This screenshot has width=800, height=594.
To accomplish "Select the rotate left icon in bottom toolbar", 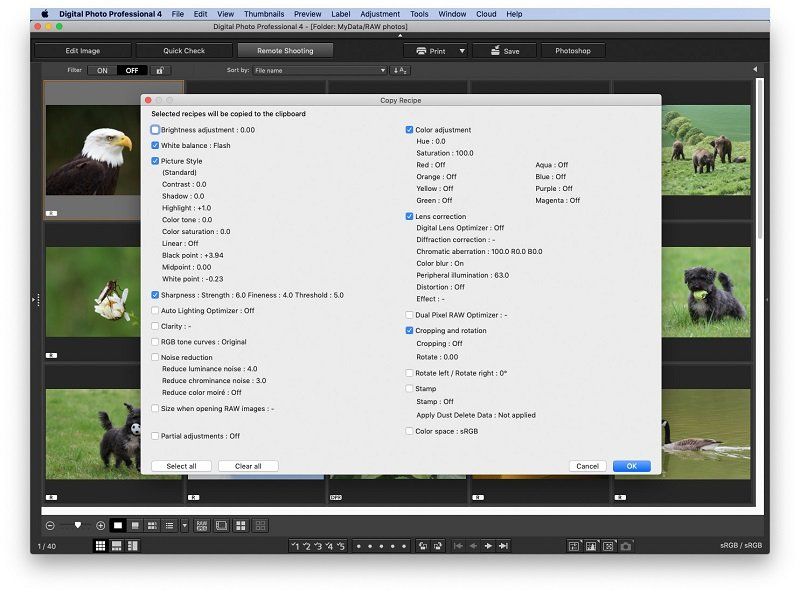I will (424, 548).
